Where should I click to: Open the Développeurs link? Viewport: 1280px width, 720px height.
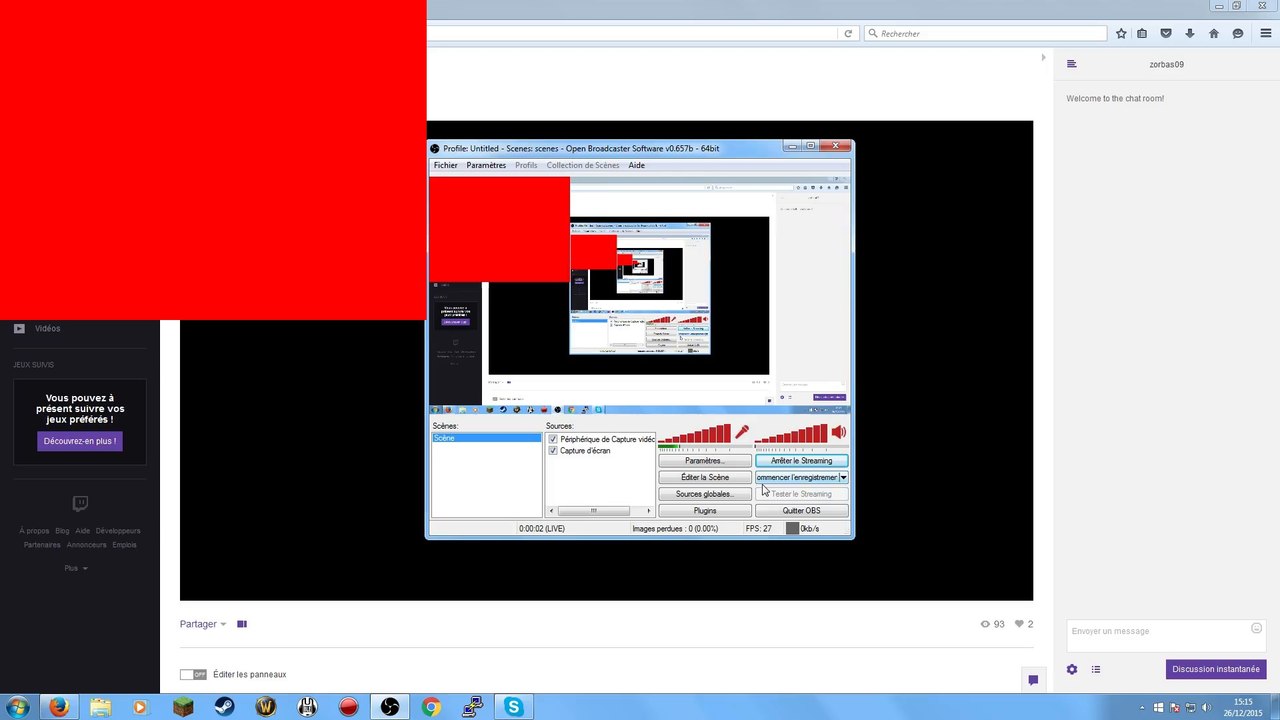(x=118, y=531)
